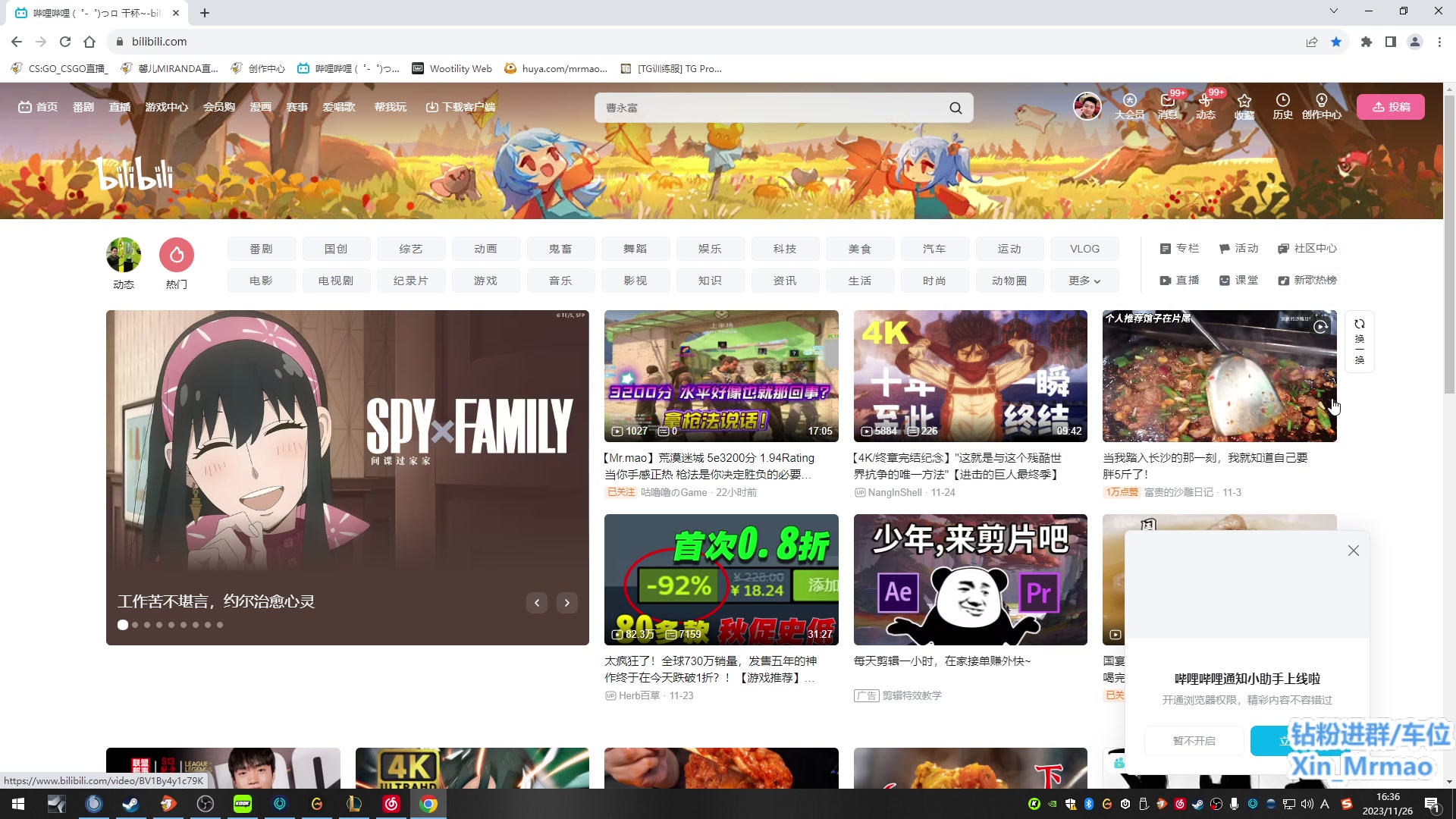Open the CS:GO_CSGO直播 bookmark
Viewport: 1456px width, 819px height.
(59, 69)
